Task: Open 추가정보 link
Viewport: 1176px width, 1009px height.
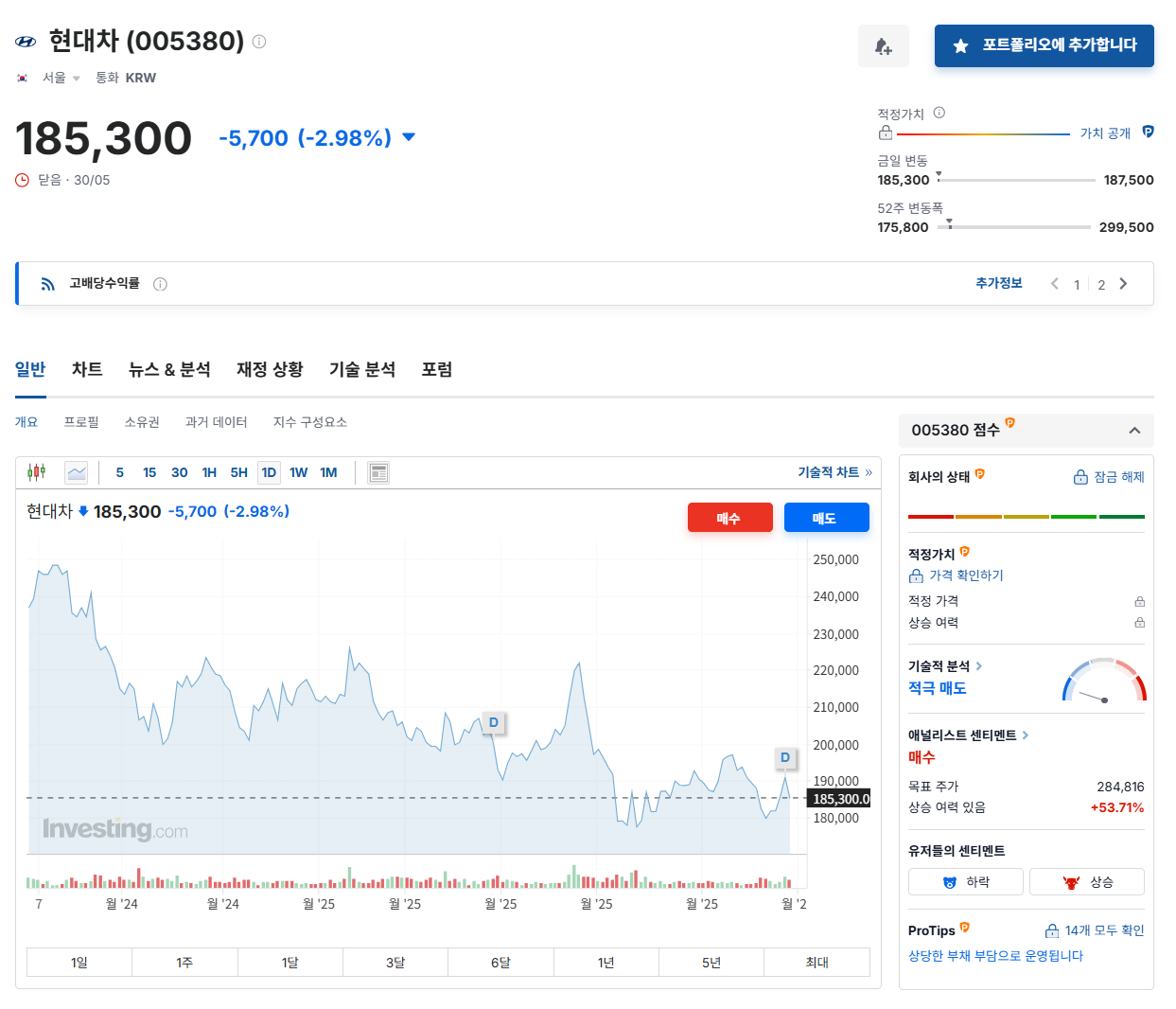Action: pos(999,283)
